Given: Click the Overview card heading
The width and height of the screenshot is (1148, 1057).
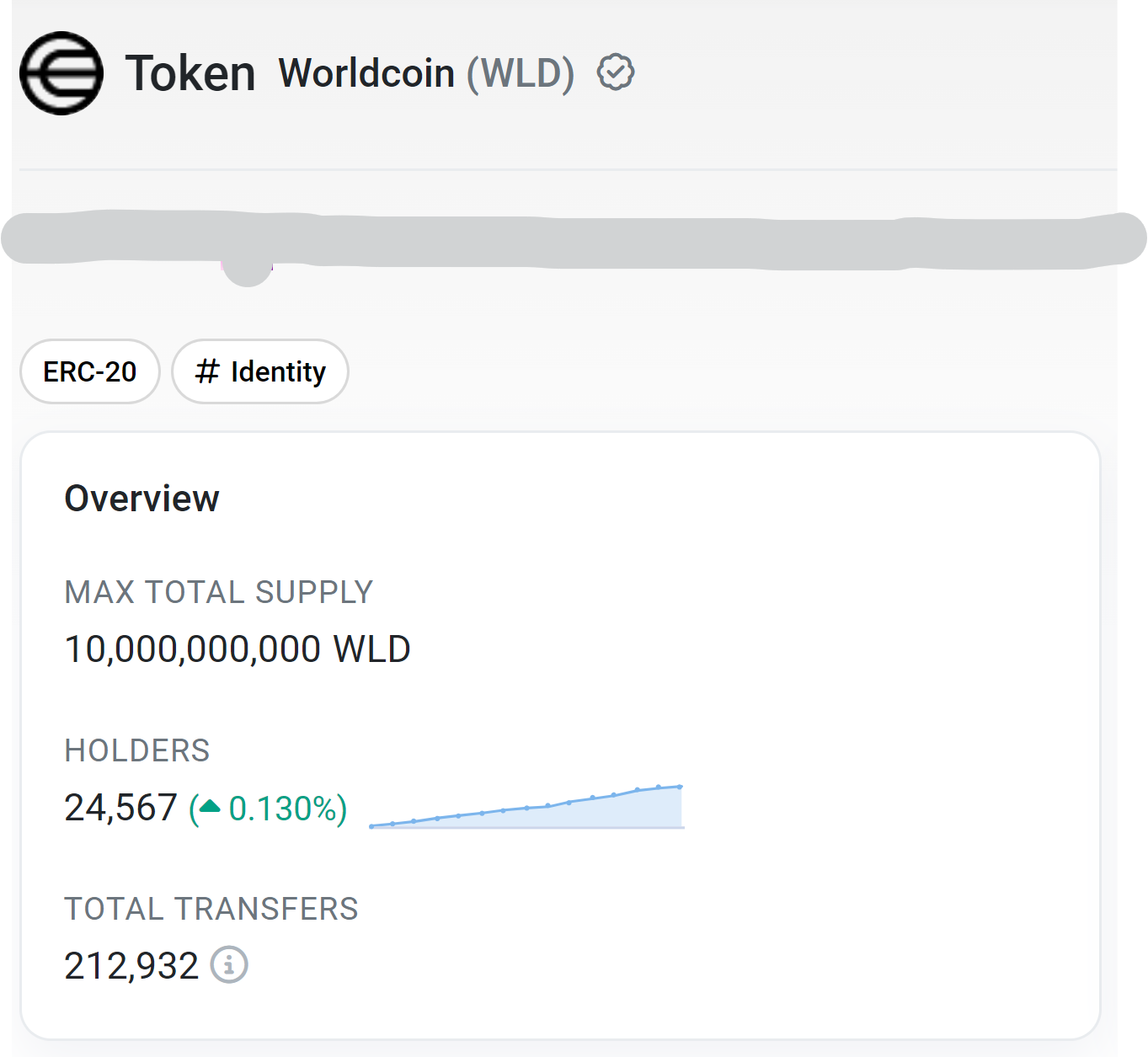Looking at the screenshot, I should [142, 499].
